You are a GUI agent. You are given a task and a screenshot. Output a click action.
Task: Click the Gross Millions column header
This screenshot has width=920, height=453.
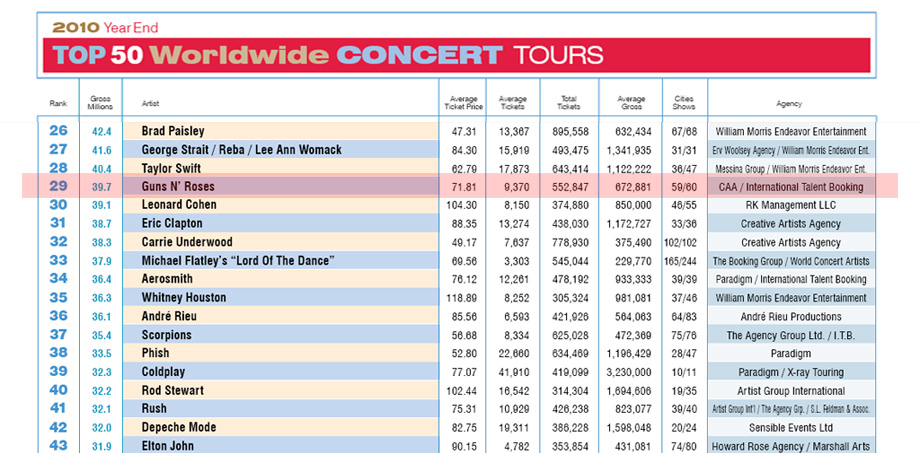click(x=100, y=103)
